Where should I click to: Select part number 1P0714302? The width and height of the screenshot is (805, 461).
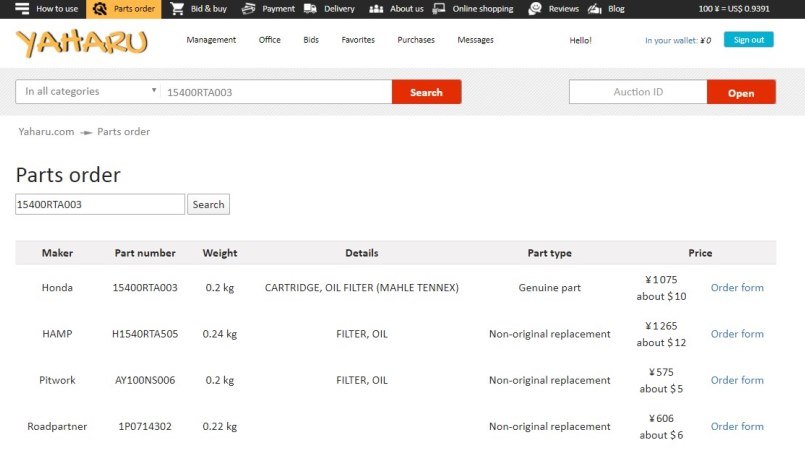click(145, 427)
